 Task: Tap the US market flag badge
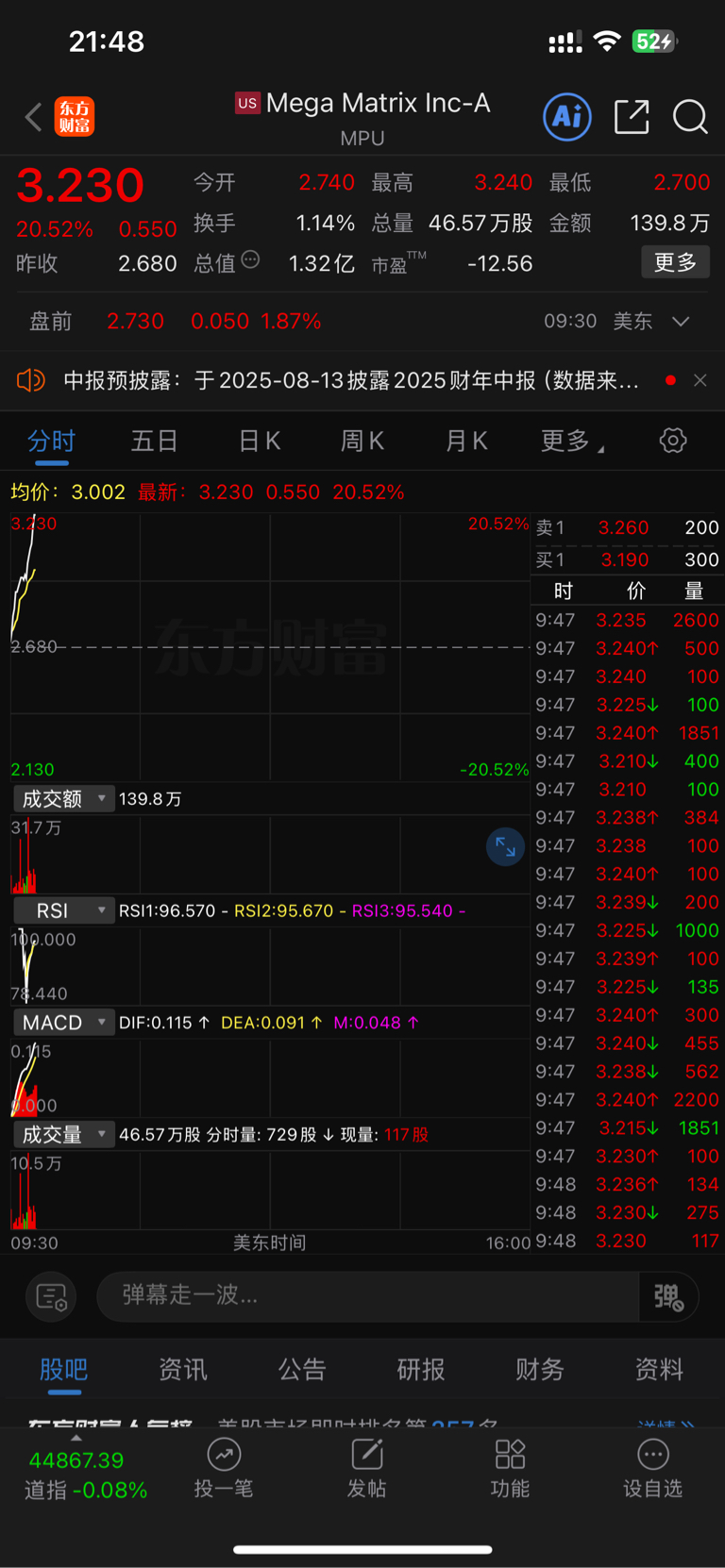tap(247, 104)
